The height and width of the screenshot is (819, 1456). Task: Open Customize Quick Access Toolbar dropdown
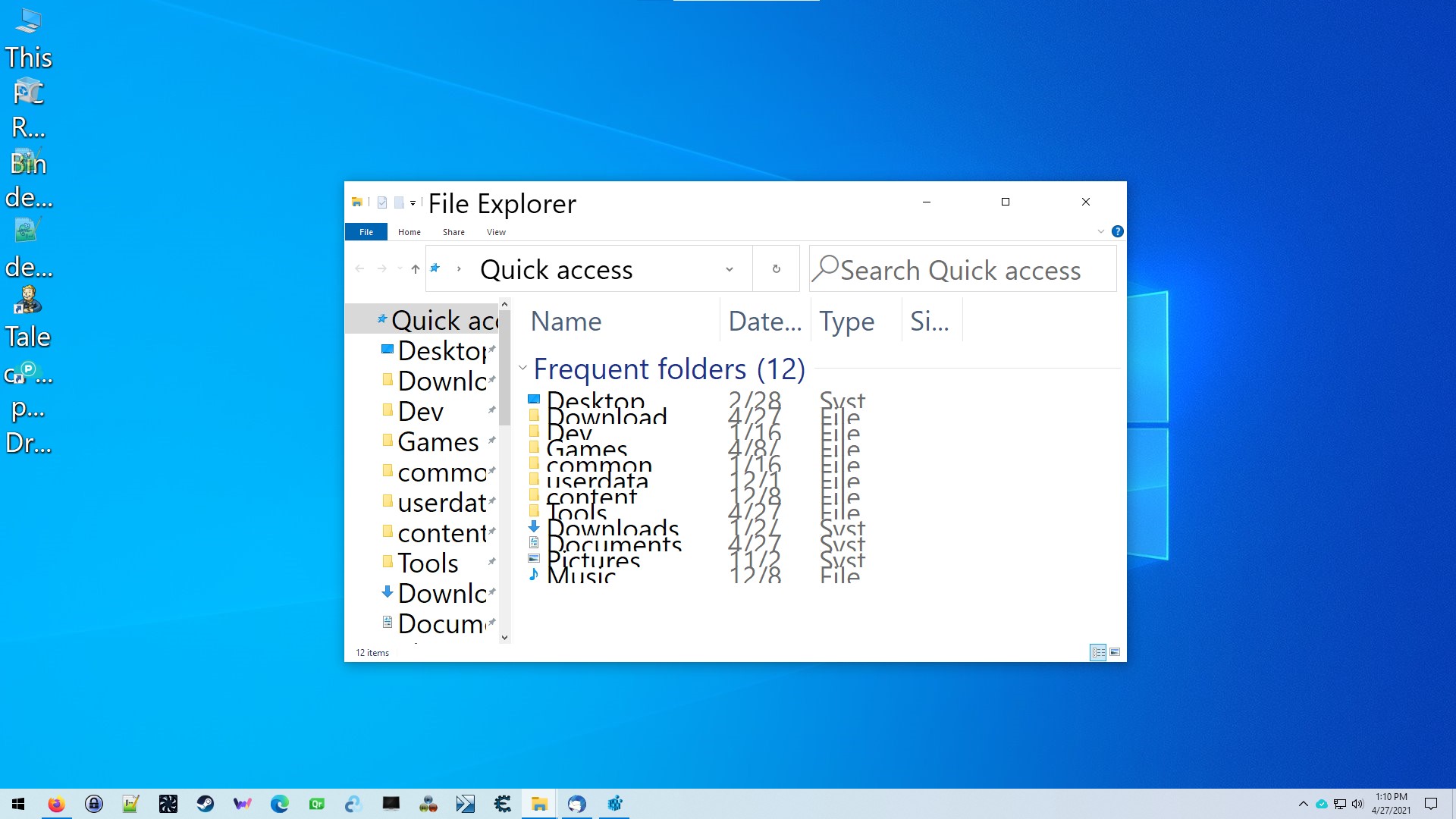coord(413,202)
